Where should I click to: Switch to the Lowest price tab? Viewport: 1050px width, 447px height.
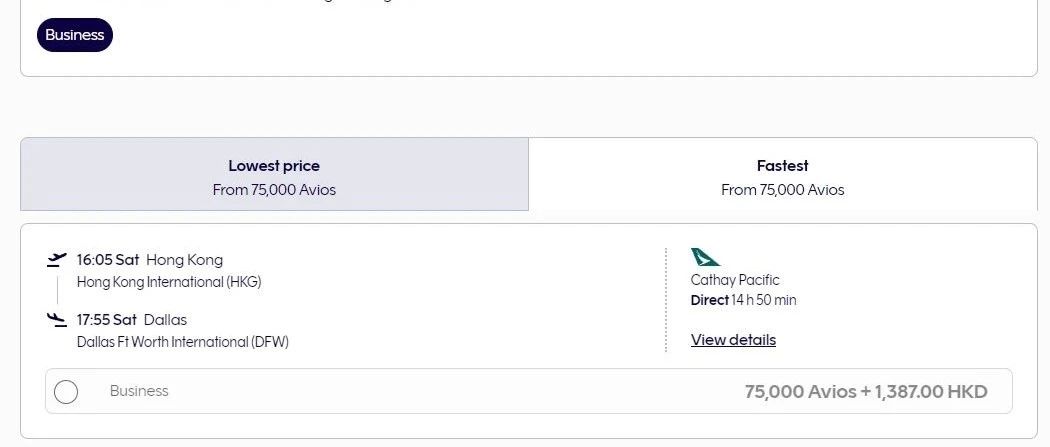click(x=274, y=175)
